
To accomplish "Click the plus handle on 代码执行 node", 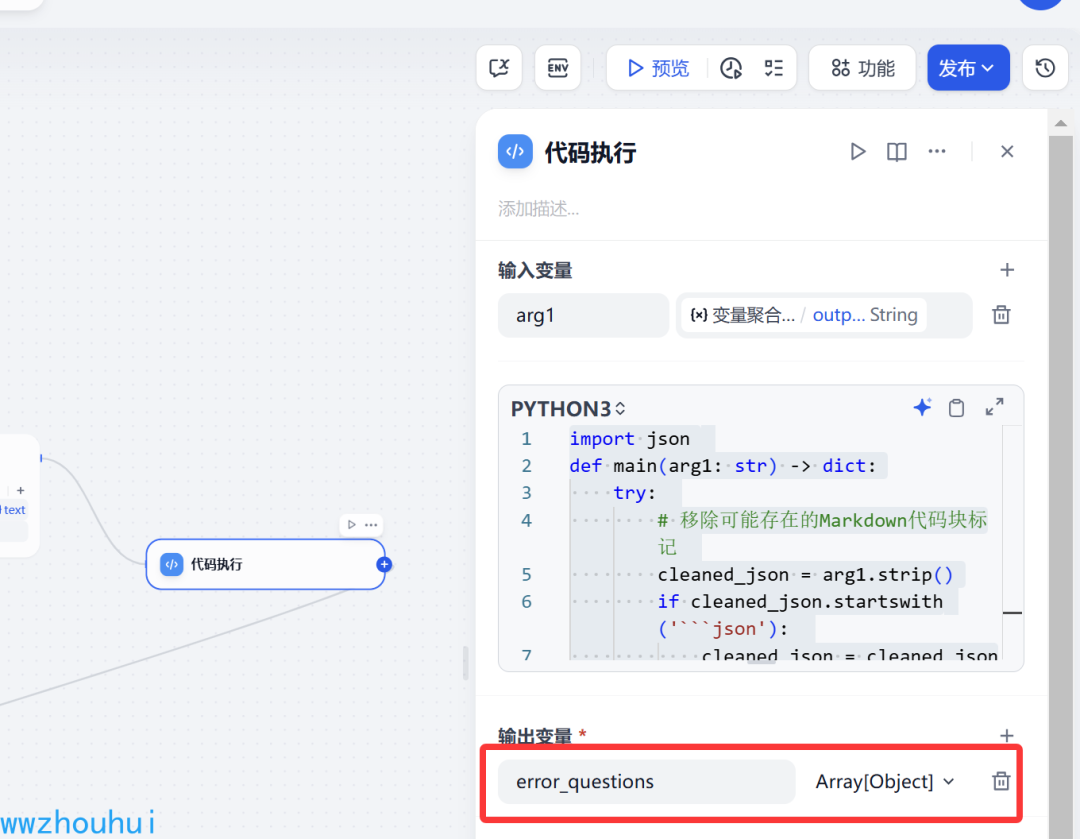I will pos(384,564).
